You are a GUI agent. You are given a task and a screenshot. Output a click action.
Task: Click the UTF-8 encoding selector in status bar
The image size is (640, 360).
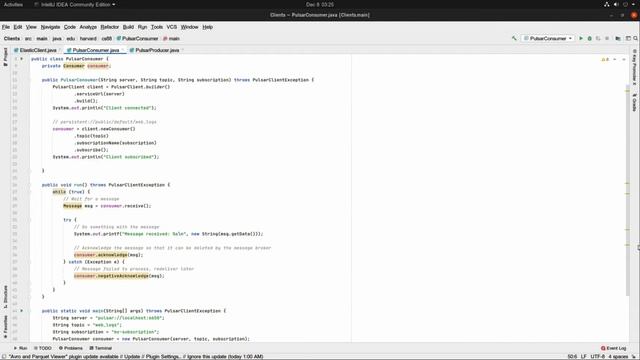(597, 357)
